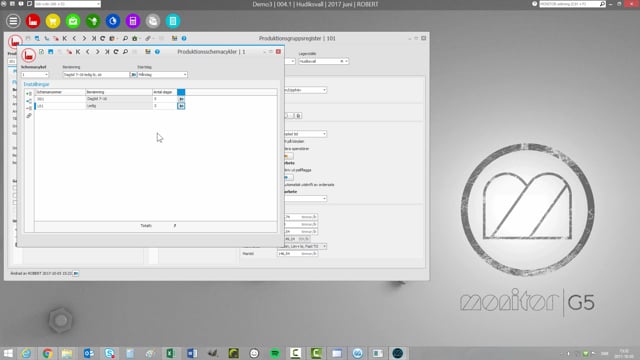Screen dimensions: 640x360
Task: Click link icon beside Inställningar grid
Action: click(x=29, y=116)
